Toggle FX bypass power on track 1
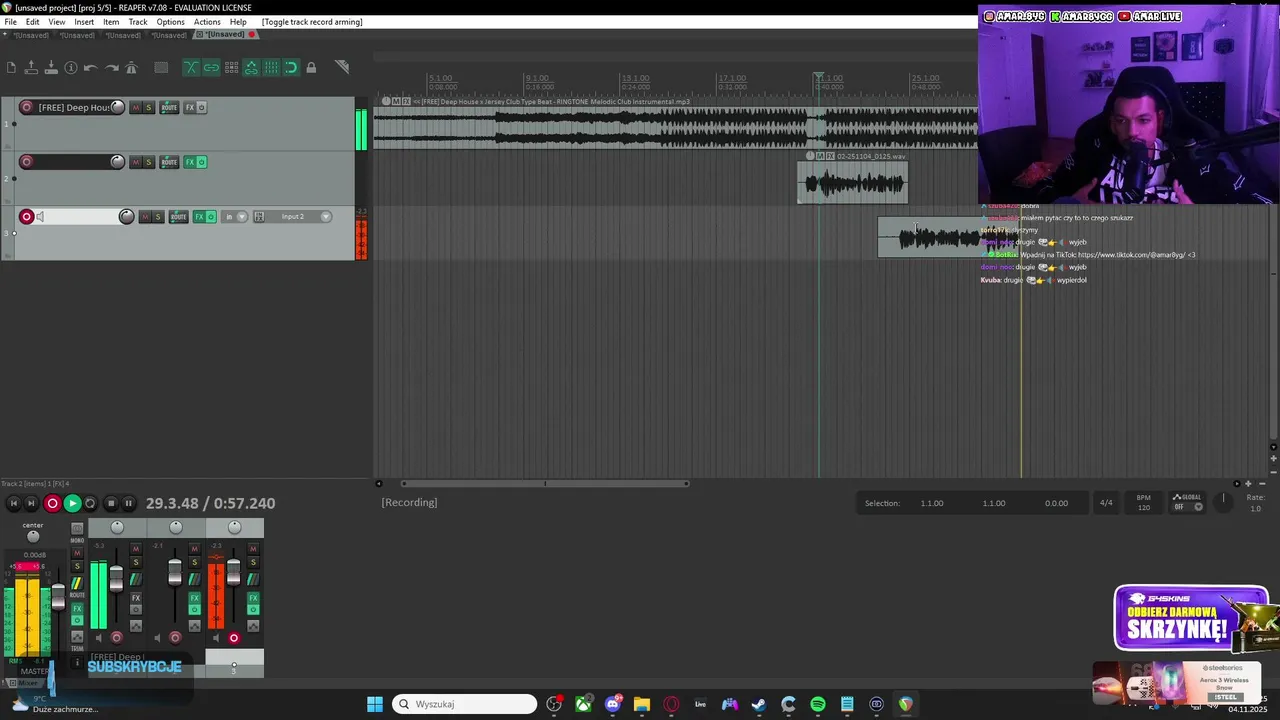Screen dimensions: 1280x720 pyautogui.click(x=201, y=107)
